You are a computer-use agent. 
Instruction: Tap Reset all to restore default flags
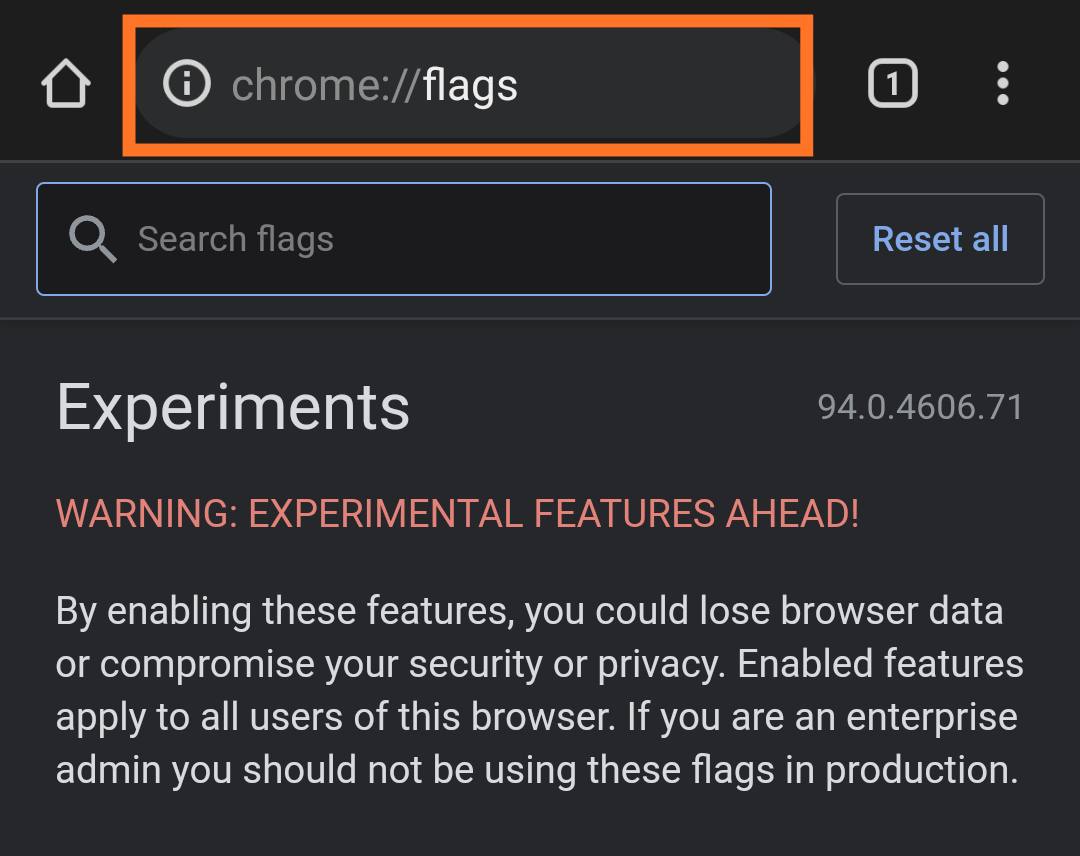click(939, 239)
